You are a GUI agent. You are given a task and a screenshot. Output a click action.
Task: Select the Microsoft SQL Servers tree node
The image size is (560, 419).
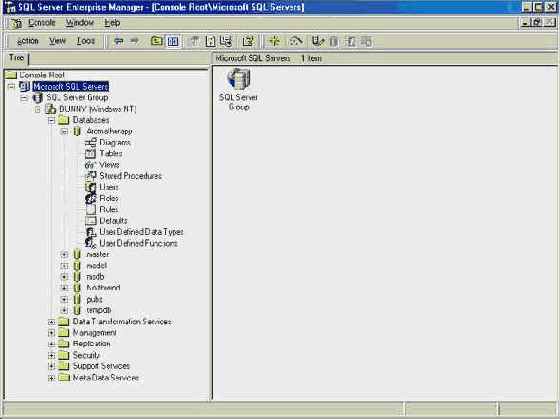coord(71,86)
